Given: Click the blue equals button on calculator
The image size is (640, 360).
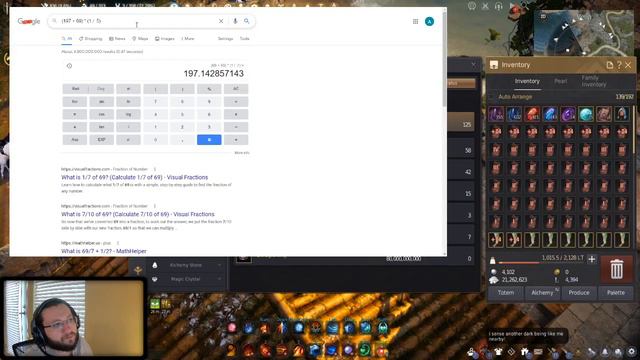Looking at the screenshot, I should click(x=209, y=140).
